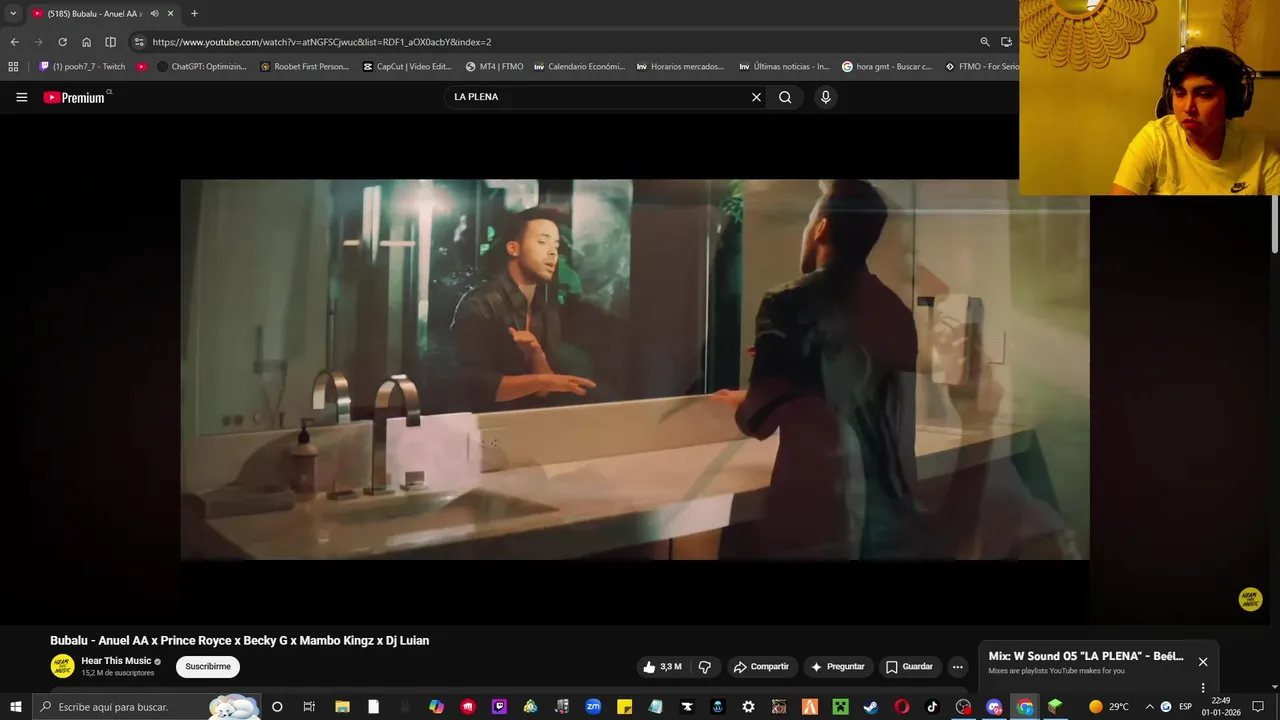Open Calendario Económico bookmark

579,67
